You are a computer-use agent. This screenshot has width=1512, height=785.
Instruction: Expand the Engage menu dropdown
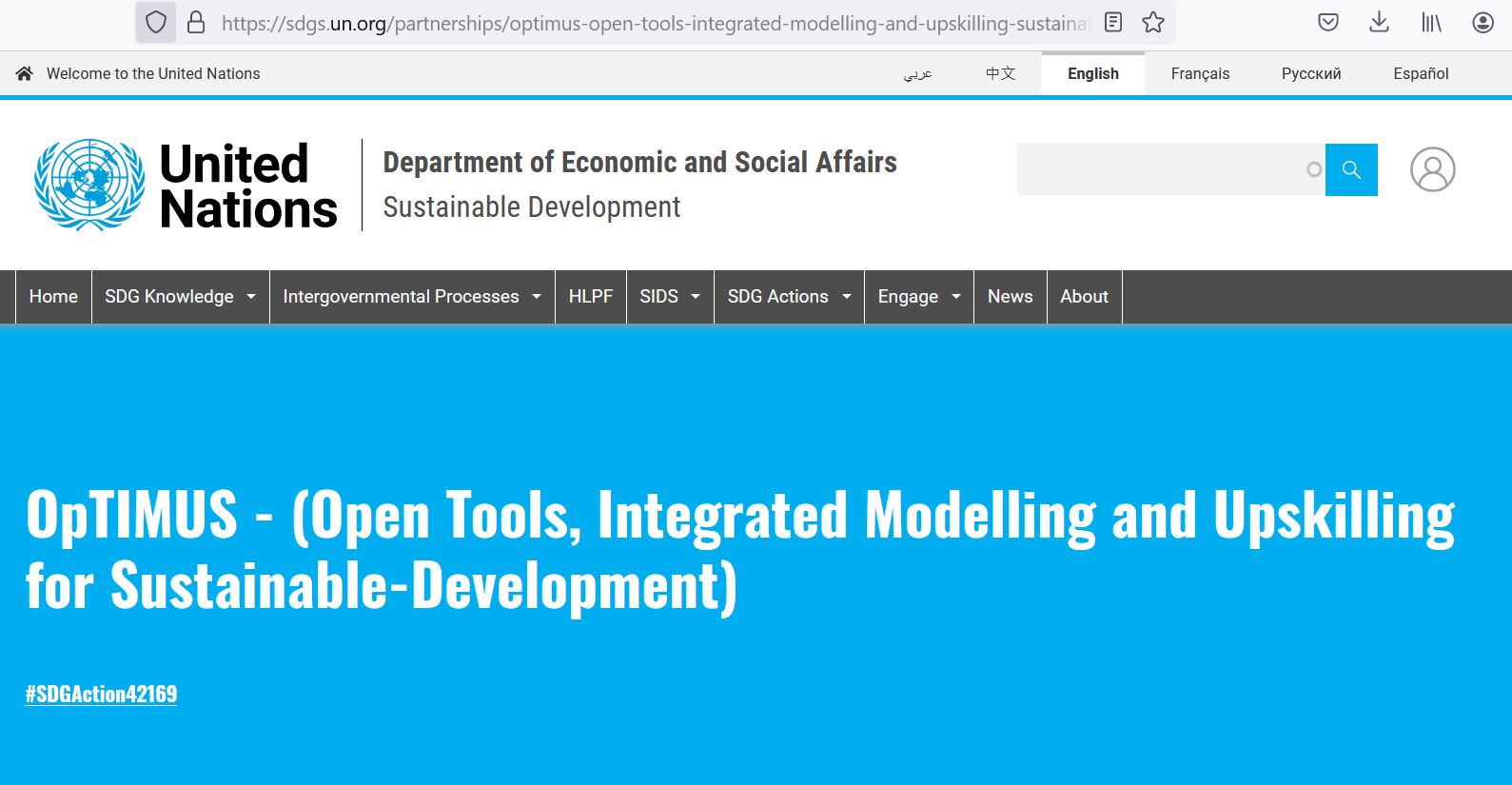[x=918, y=297]
